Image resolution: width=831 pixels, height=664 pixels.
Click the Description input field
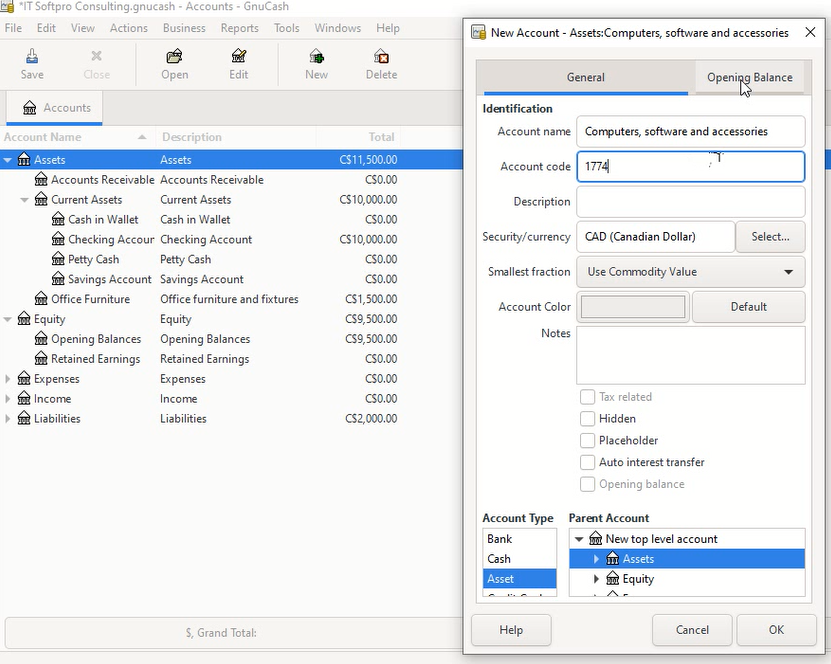(x=690, y=202)
